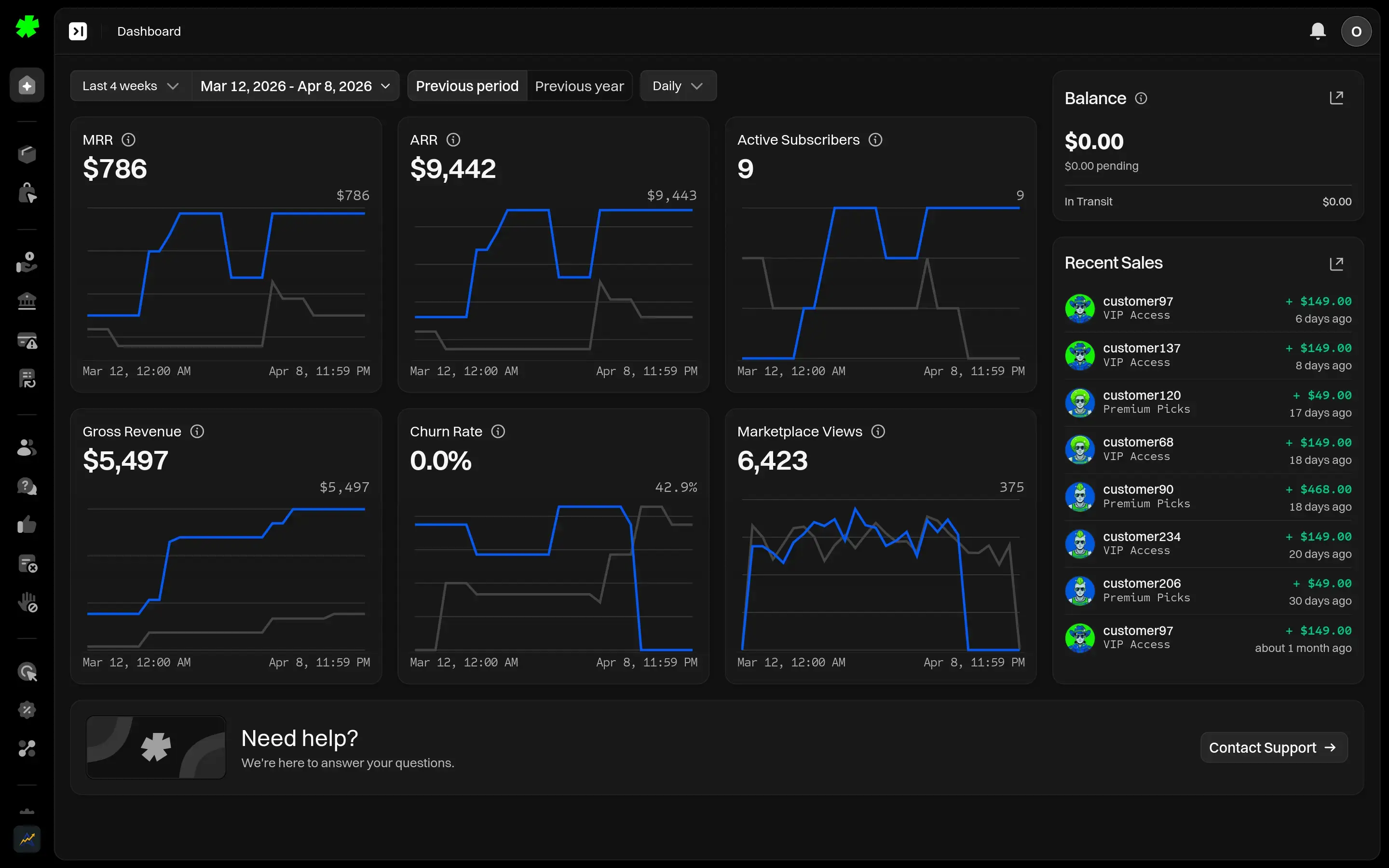Change granularity using the Daily dropdown

pyautogui.click(x=678, y=85)
